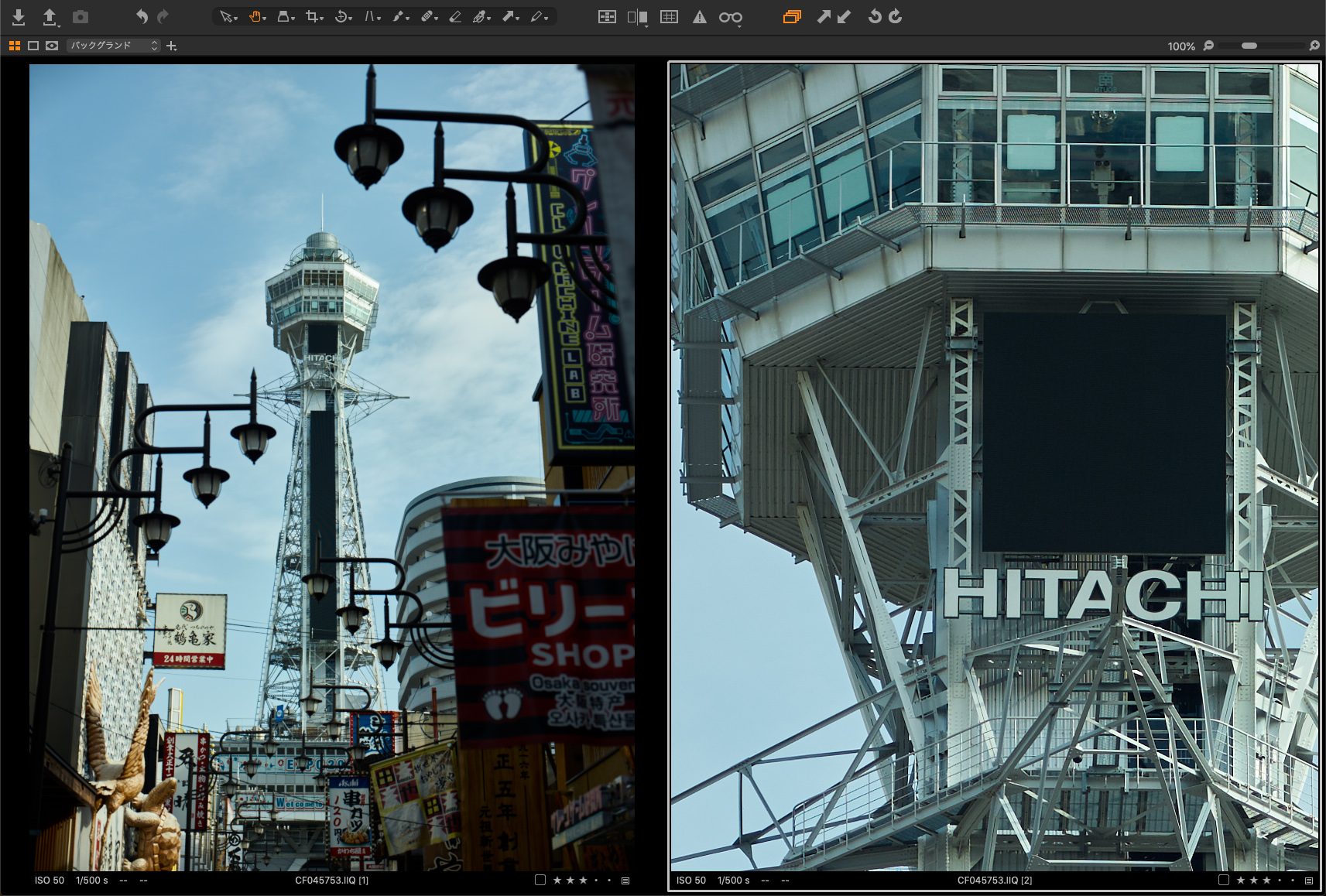1326x896 pixels.
Task: Select the Erase mask tool
Action: pos(455,16)
